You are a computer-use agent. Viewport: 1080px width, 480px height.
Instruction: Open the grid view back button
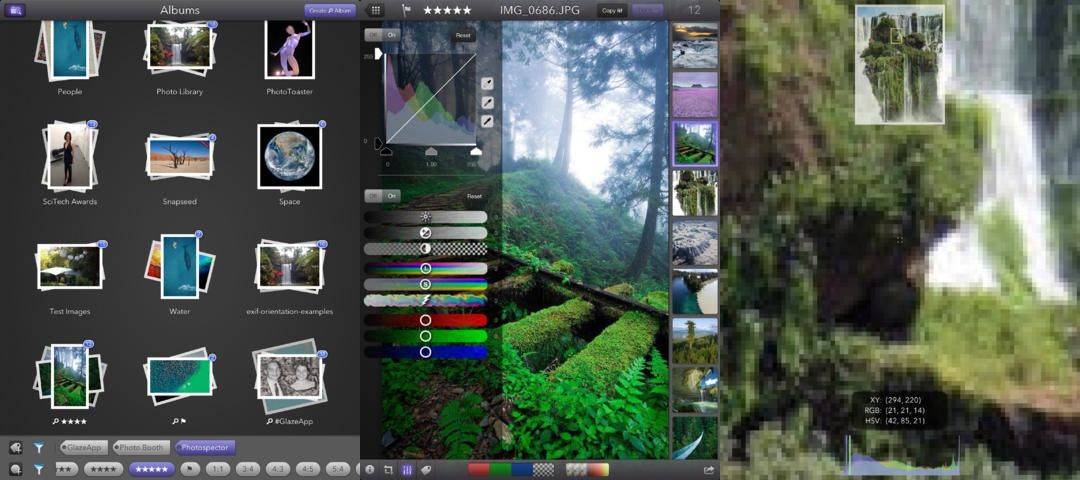[x=375, y=10]
